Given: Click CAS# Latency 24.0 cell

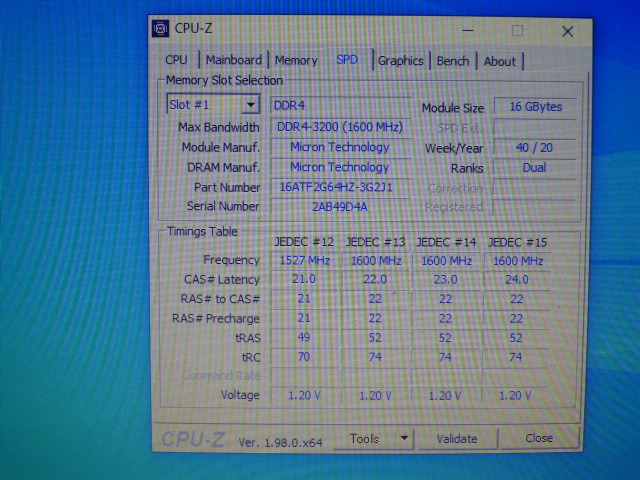Looking at the screenshot, I should (x=517, y=280).
